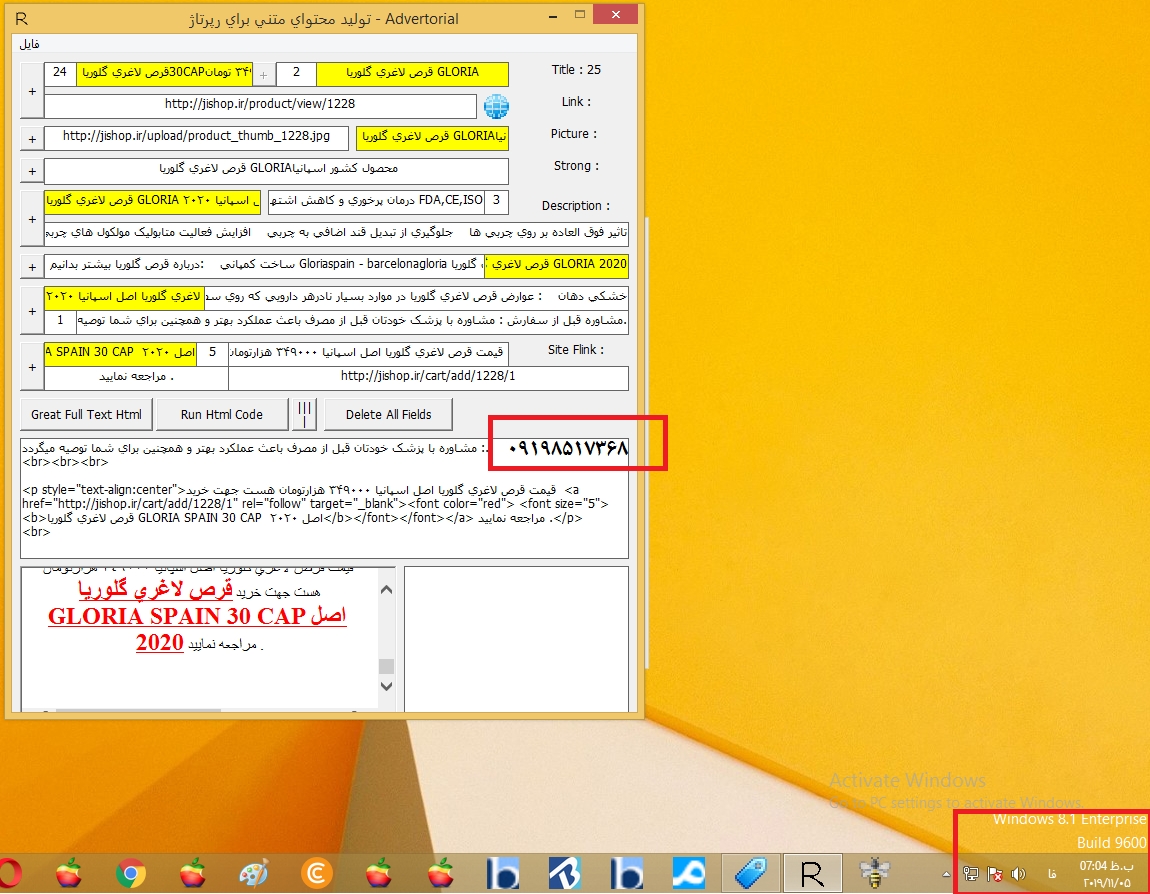Viewport: 1150px width, 894px height.
Task: Click the Strong text field
Action: click(276, 169)
